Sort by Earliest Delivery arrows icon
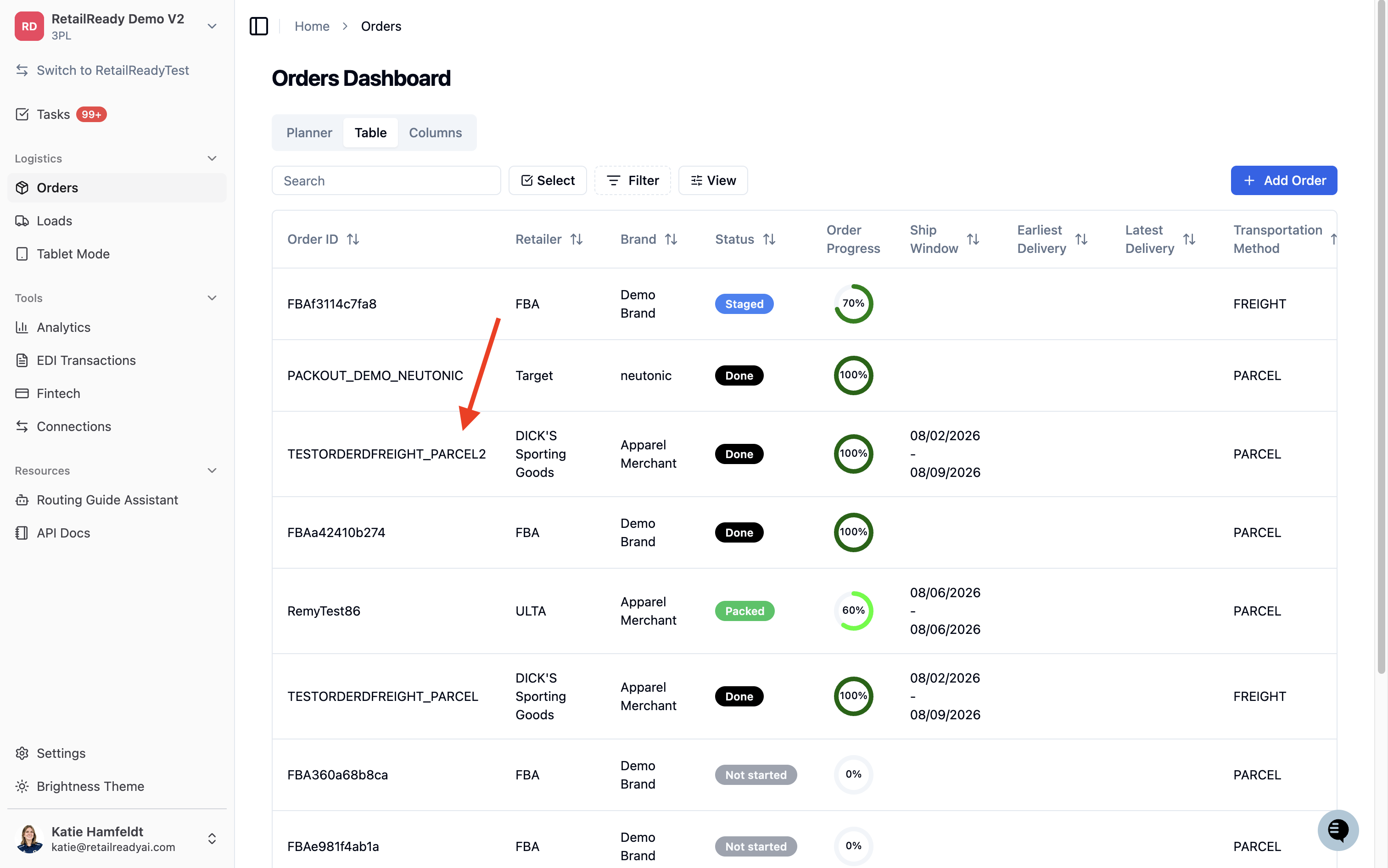Viewport: 1388px width, 868px height. point(1081,239)
